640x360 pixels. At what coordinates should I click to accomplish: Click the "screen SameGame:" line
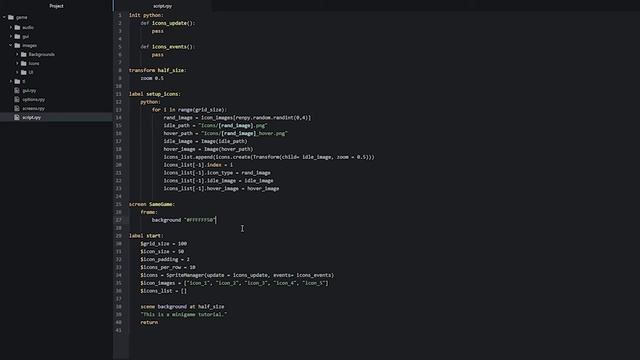click(152, 204)
